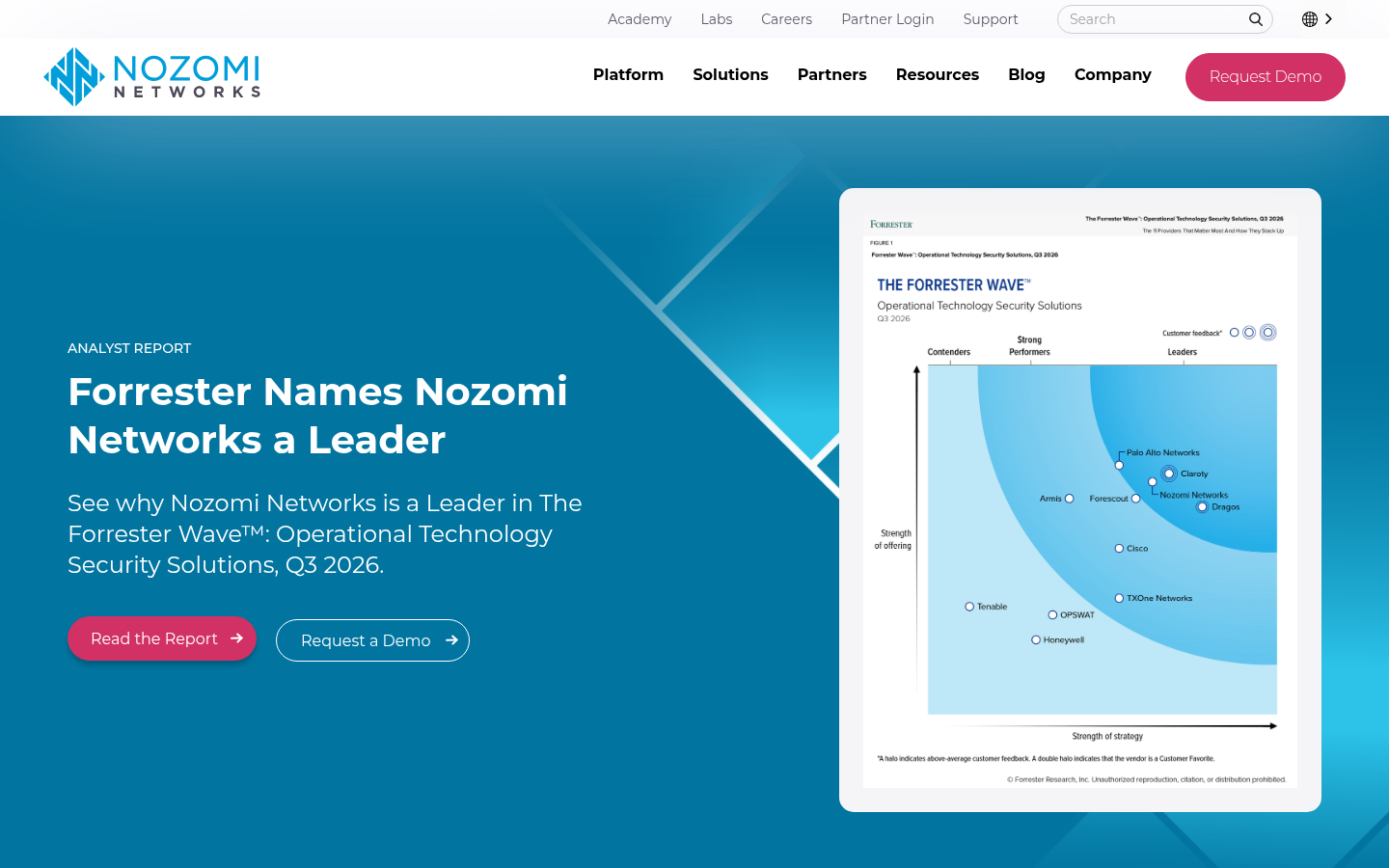
Task: Open the globe language selector
Action: [x=1310, y=19]
